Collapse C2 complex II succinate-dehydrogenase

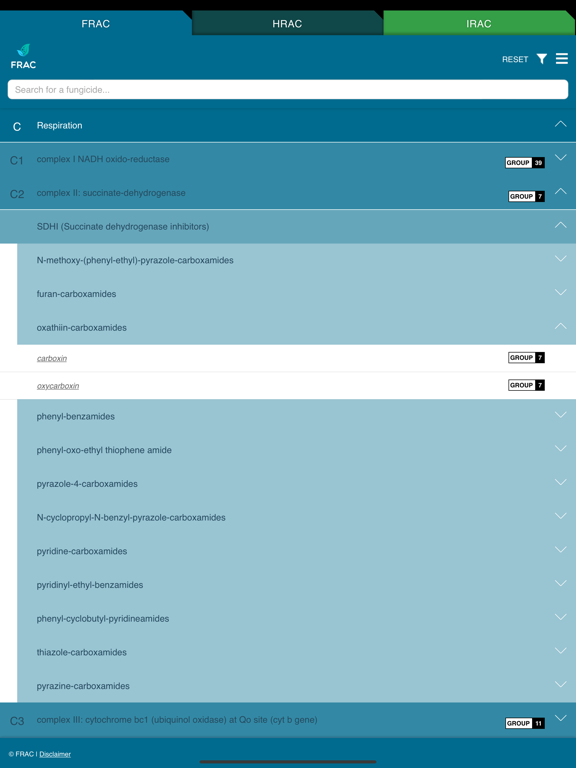560,191
